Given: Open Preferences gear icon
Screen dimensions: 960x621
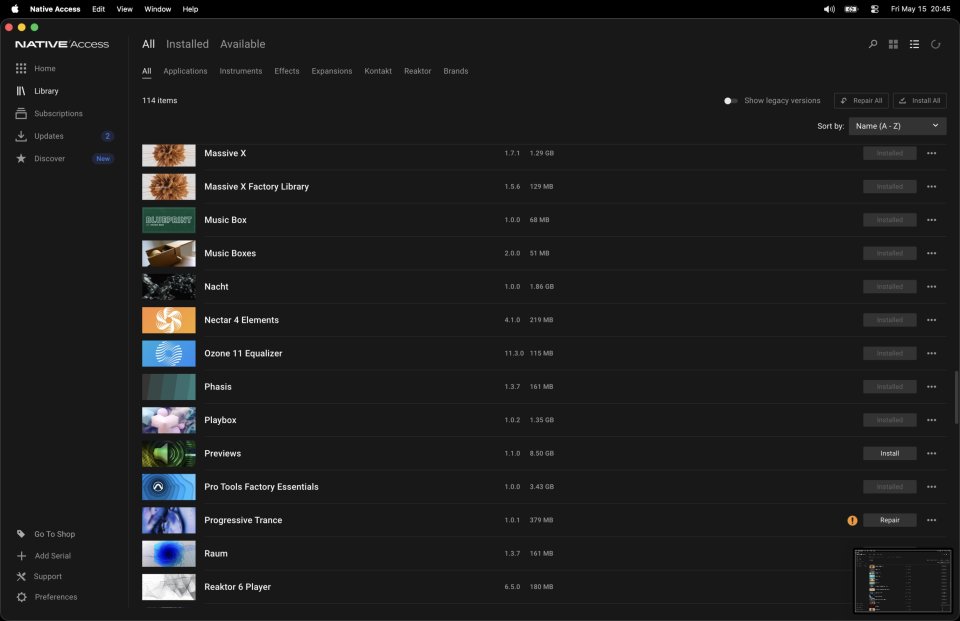Looking at the screenshot, I should click(21, 597).
